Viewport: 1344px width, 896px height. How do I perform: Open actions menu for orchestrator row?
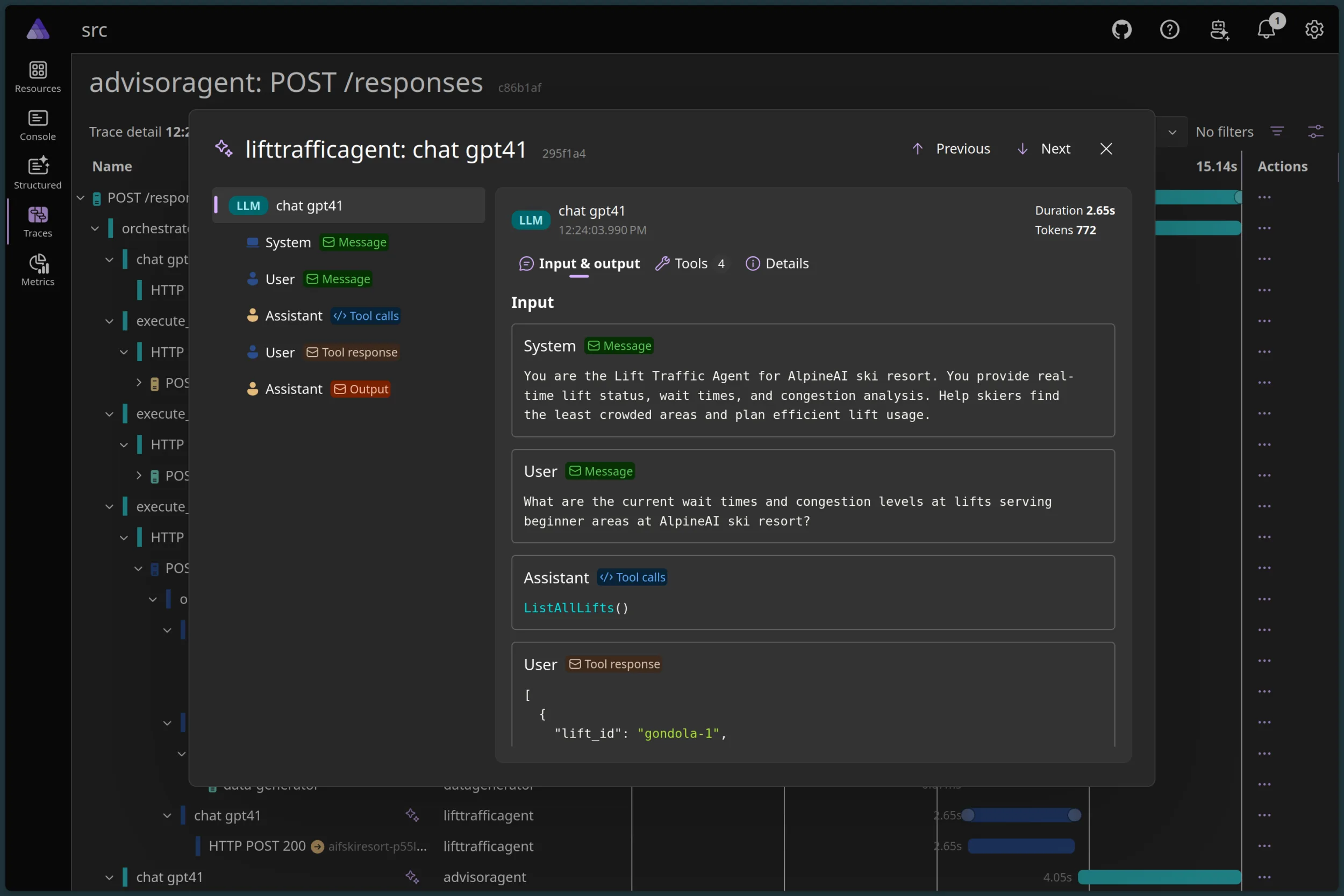click(1264, 228)
